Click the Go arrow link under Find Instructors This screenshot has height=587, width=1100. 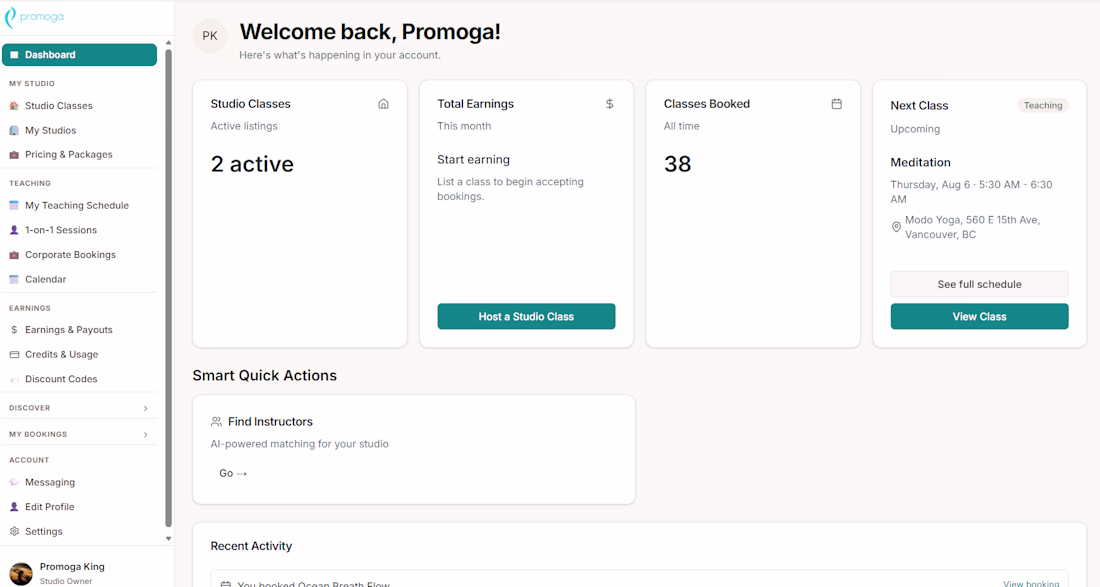pos(233,473)
